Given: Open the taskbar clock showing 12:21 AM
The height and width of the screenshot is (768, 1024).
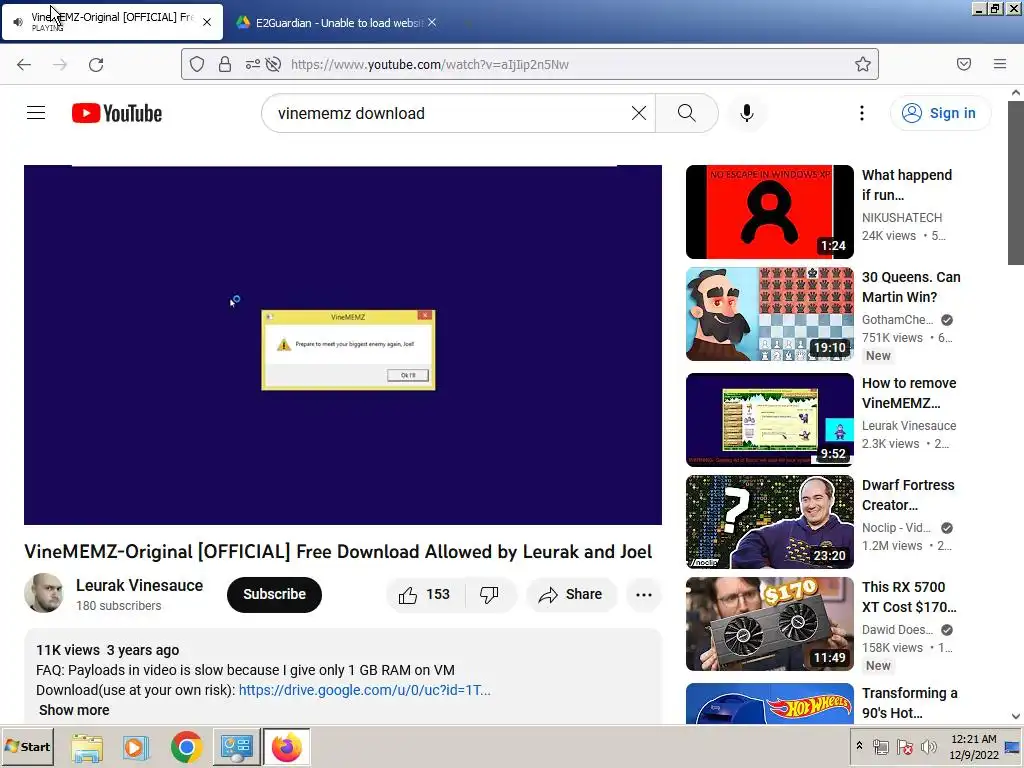Looking at the screenshot, I should (974, 746).
